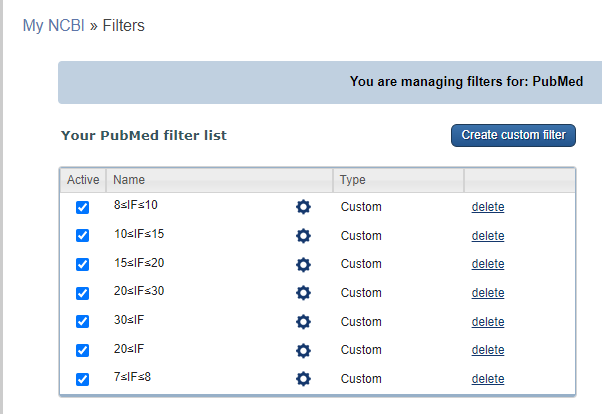Open settings gear for 20≤IF filter
This screenshot has width=602, height=414.
(x=304, y=350)
